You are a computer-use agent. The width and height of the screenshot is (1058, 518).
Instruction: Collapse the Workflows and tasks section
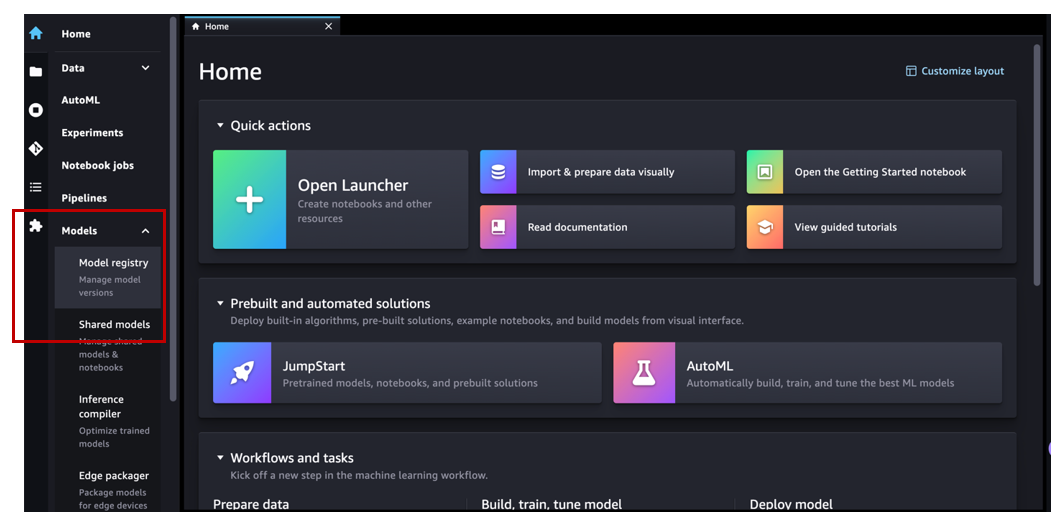pos(219,458)
